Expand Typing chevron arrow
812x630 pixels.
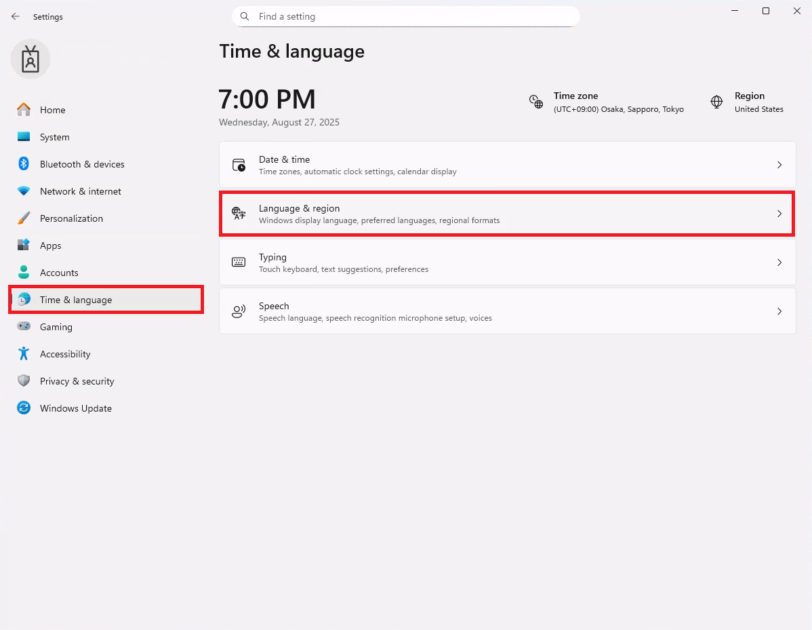coord(779,262)
